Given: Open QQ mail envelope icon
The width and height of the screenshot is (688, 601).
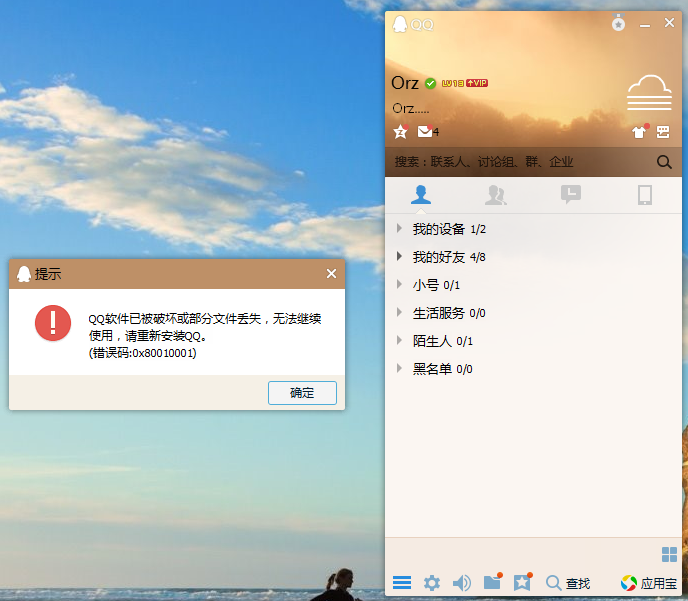Looking at the screenshot, I should coord(426,132).
